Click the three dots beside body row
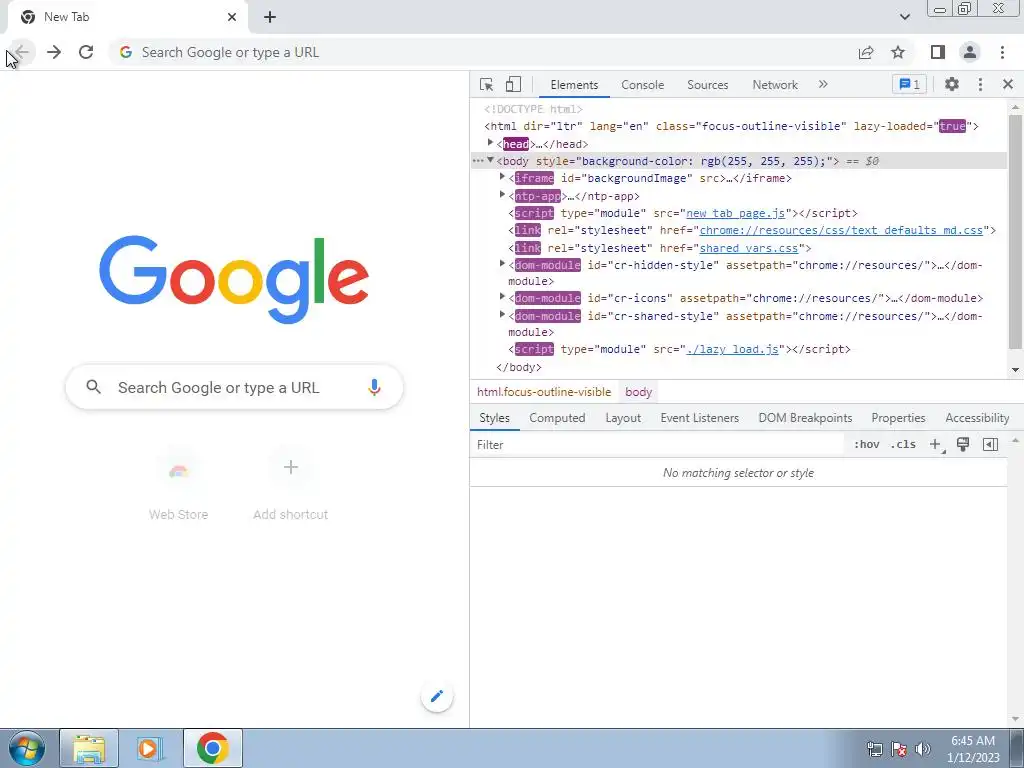Screen dimensions: 1024x768 478,161
